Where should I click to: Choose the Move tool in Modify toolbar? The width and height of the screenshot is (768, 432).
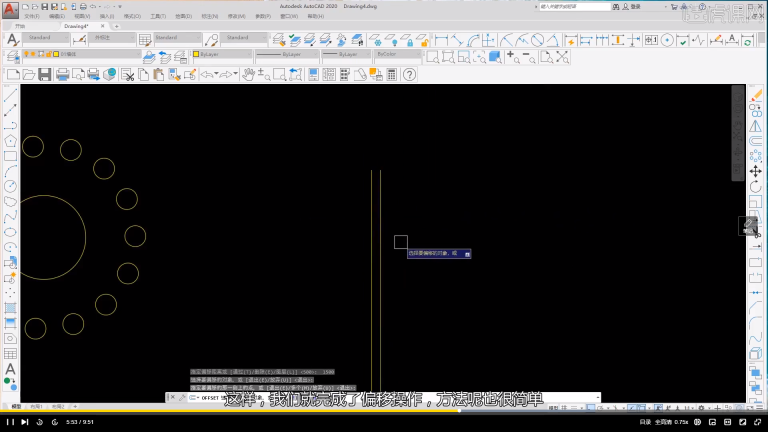[x=755, y=171]
